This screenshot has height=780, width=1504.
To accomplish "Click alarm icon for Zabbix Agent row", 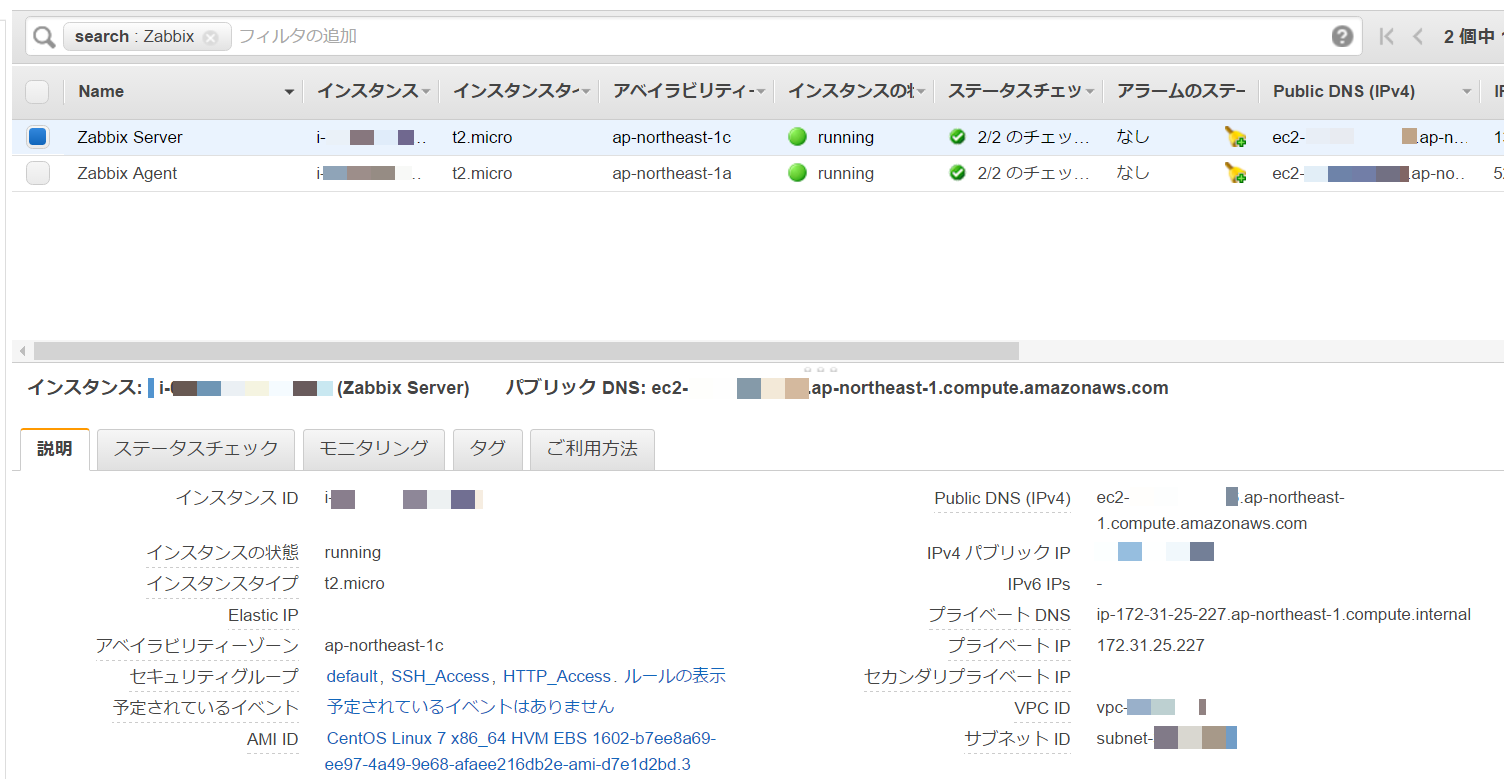I will 1235,174.
